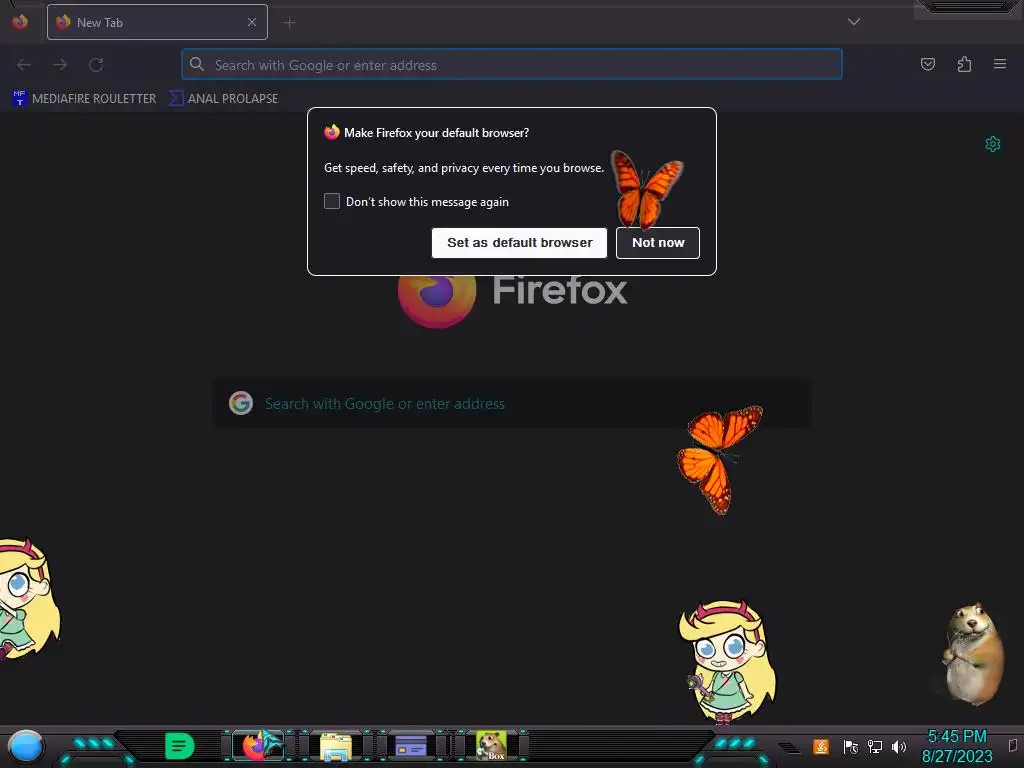Open the Action Center flag icon
1024x768 pixels.
[850, 746]
